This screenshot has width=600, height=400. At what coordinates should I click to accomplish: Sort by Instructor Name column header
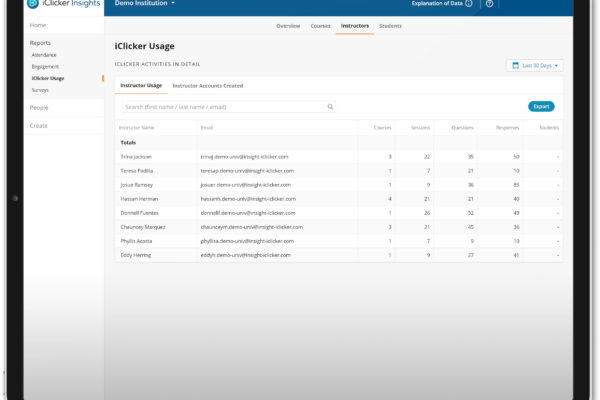(137, 128)
